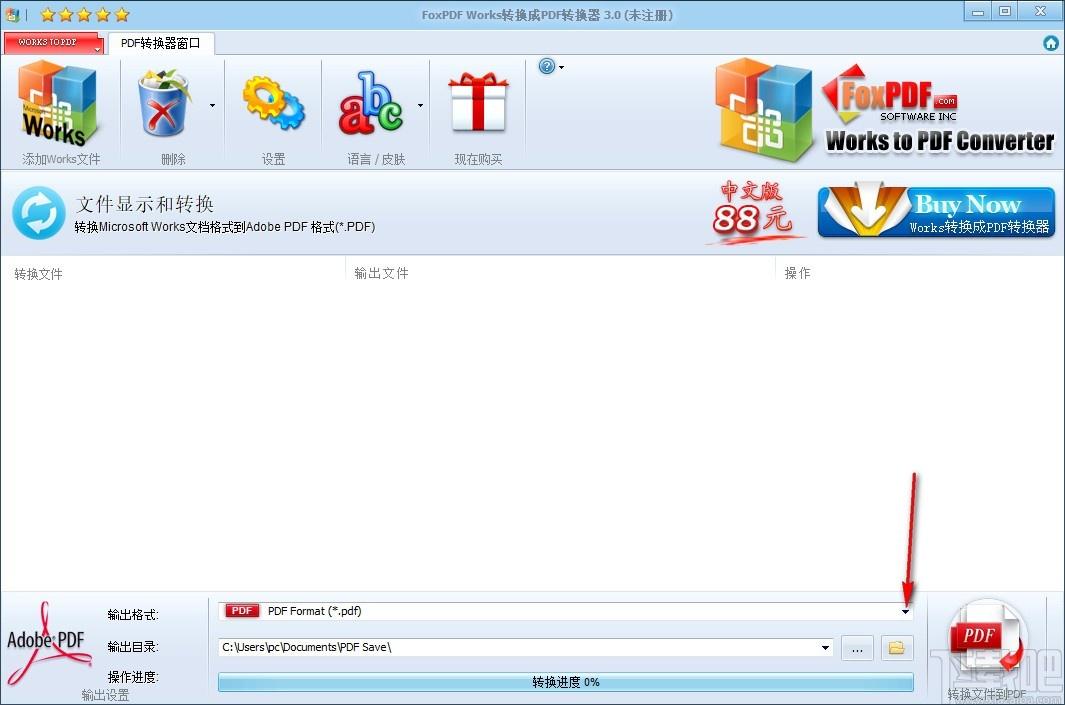Click the FoxPDF Works to PDF logo

[884, 110]
